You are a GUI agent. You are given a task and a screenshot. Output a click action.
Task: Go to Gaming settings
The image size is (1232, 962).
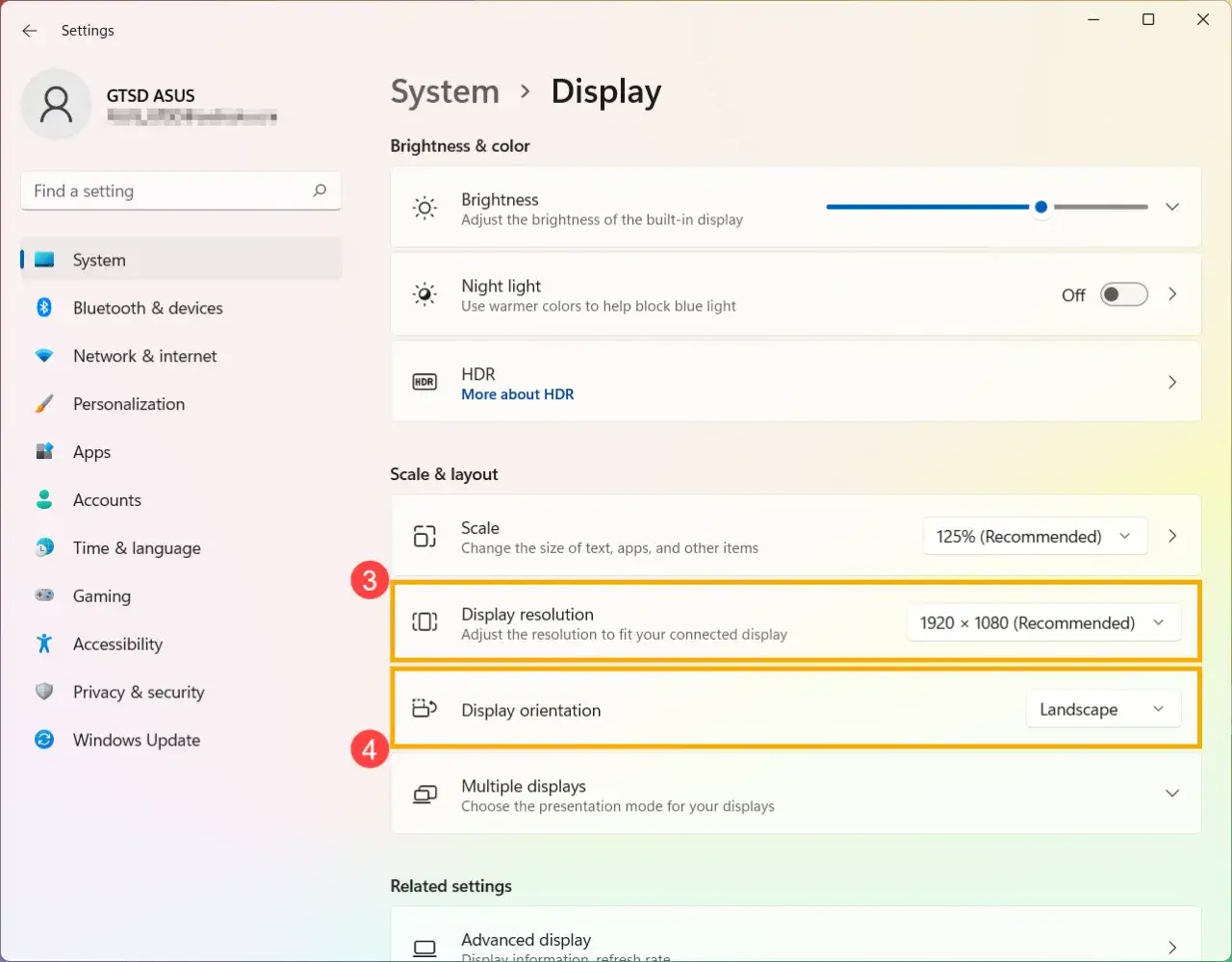(x=182, y=595)
